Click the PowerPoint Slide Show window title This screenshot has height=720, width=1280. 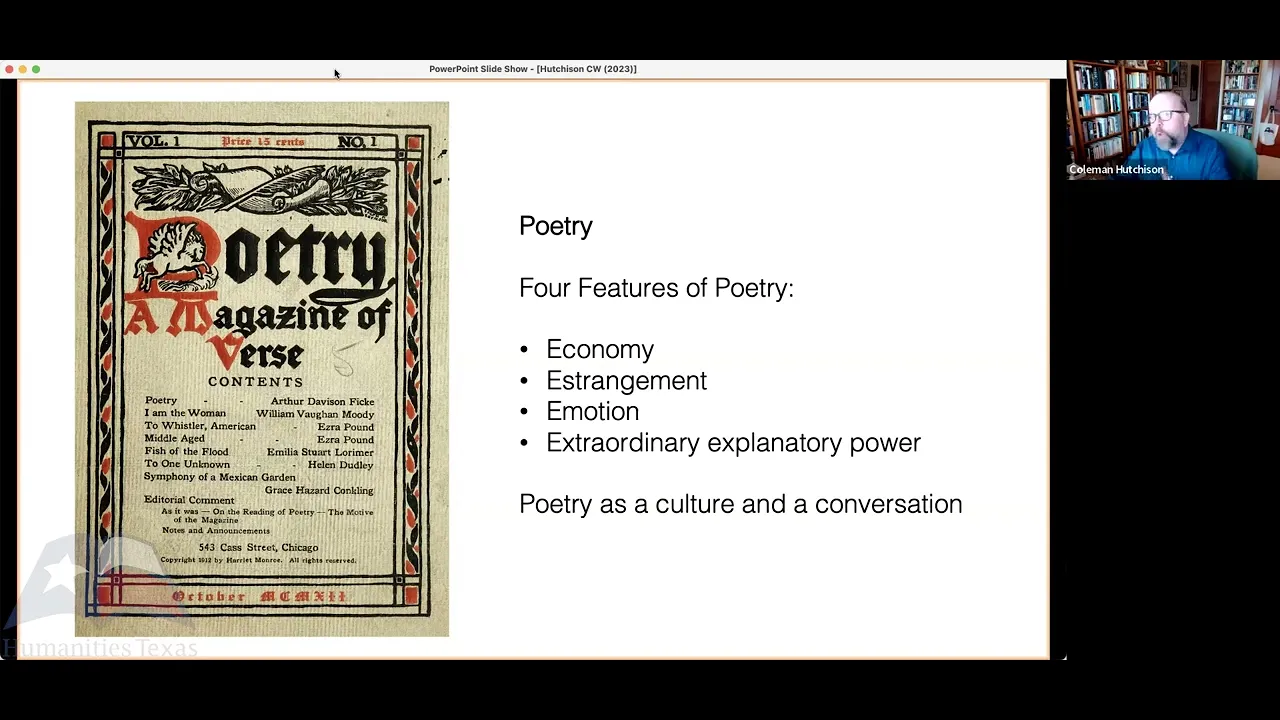[533, 69]
